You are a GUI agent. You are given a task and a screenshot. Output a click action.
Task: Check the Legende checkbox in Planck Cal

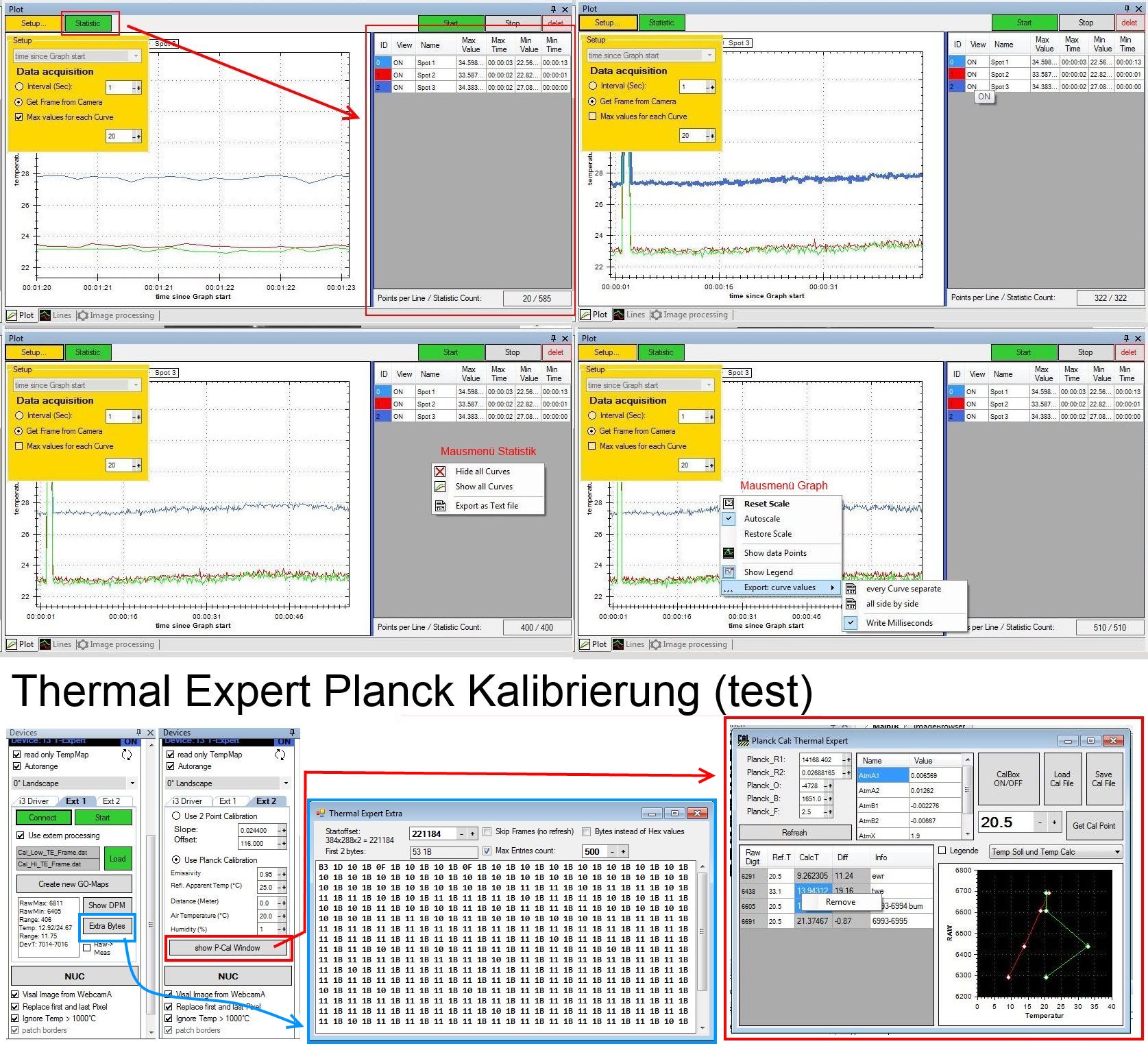coord(942,851)
